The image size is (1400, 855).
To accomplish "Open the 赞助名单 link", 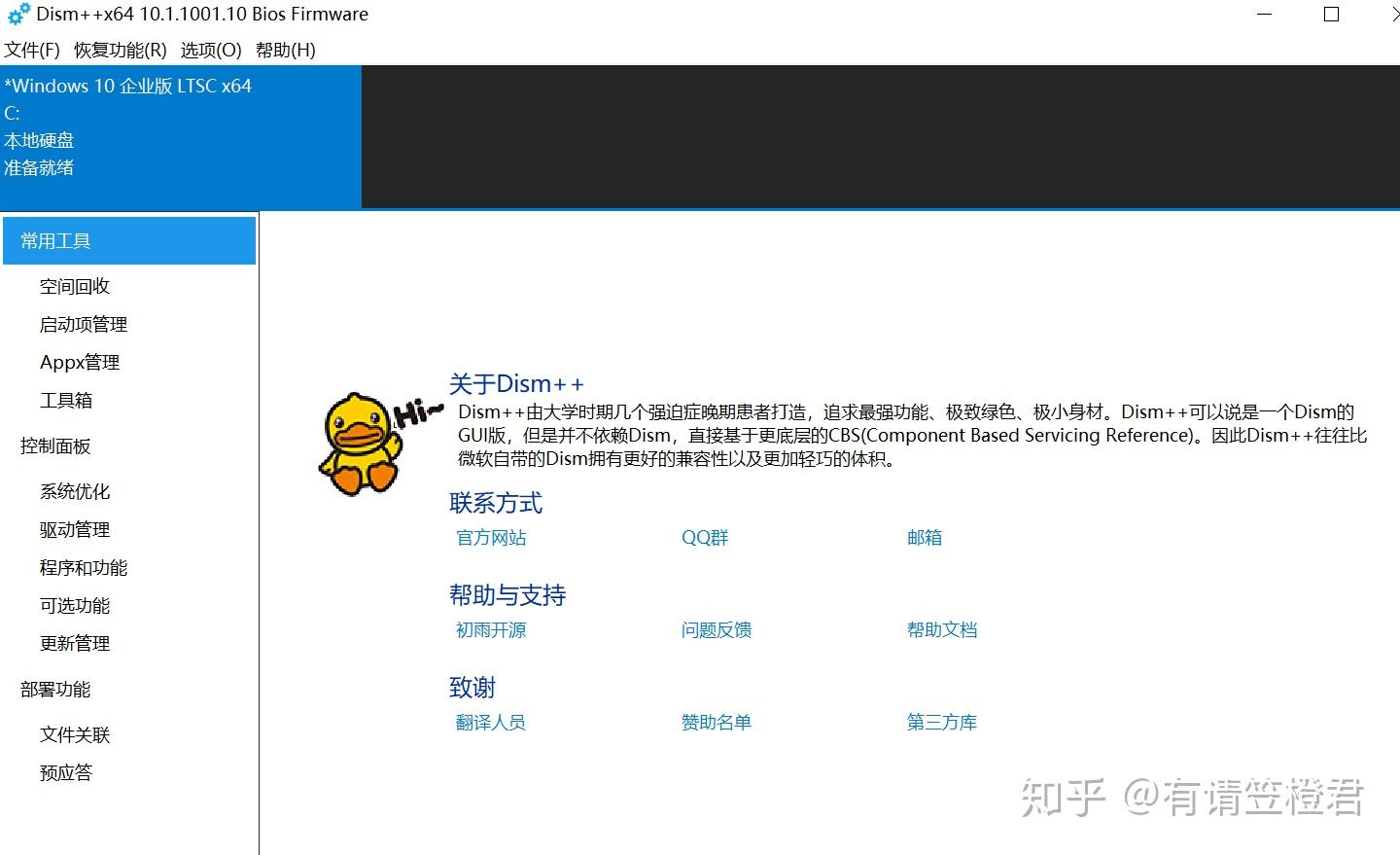I will 717,722.
